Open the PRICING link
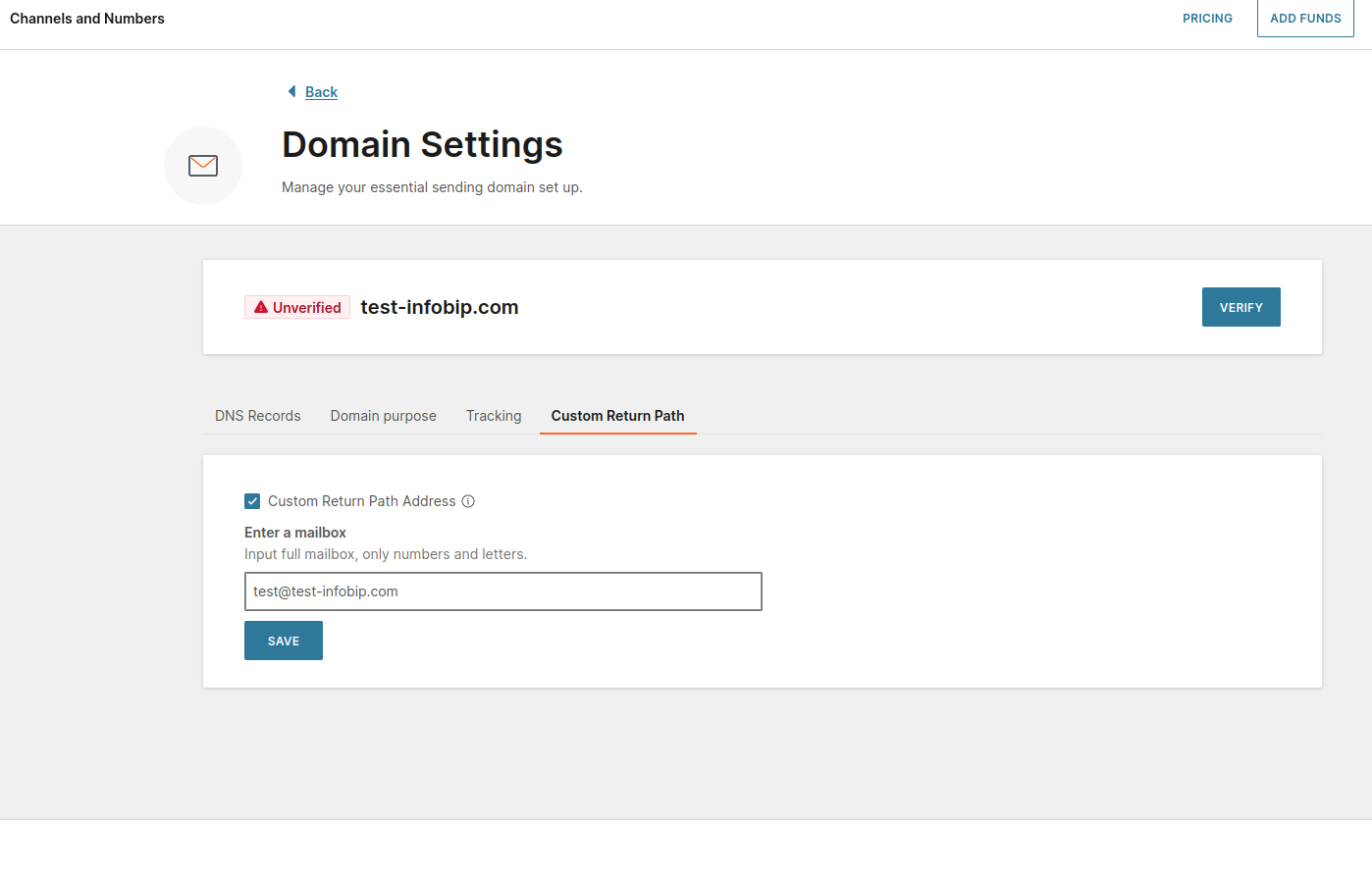The height and width of the screenshot is (872, 1372). click(1207, 19)
